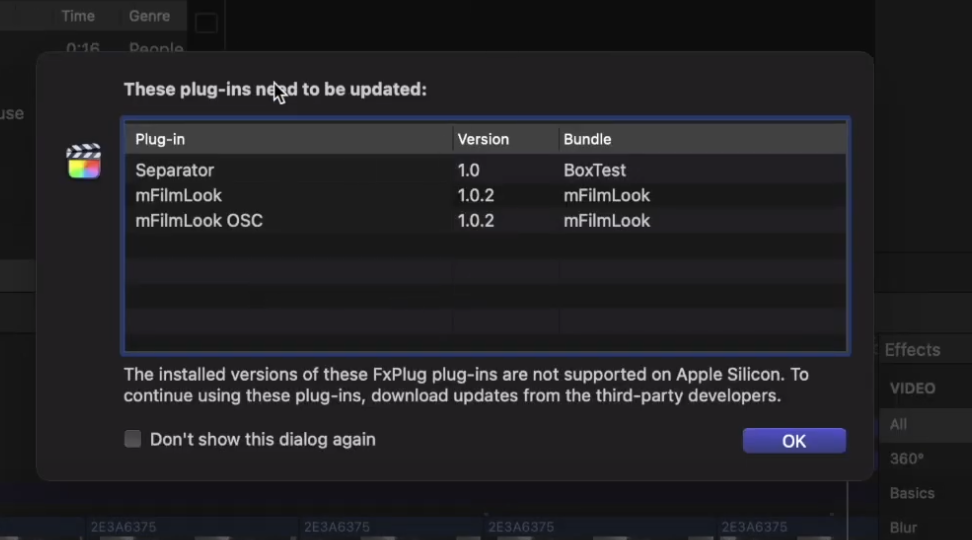Image resolution: width=972 pixels, height=540 pixels.
Task: Select the first 2E3A6375 clip in the timeline
Action: [x=123, y=527]
